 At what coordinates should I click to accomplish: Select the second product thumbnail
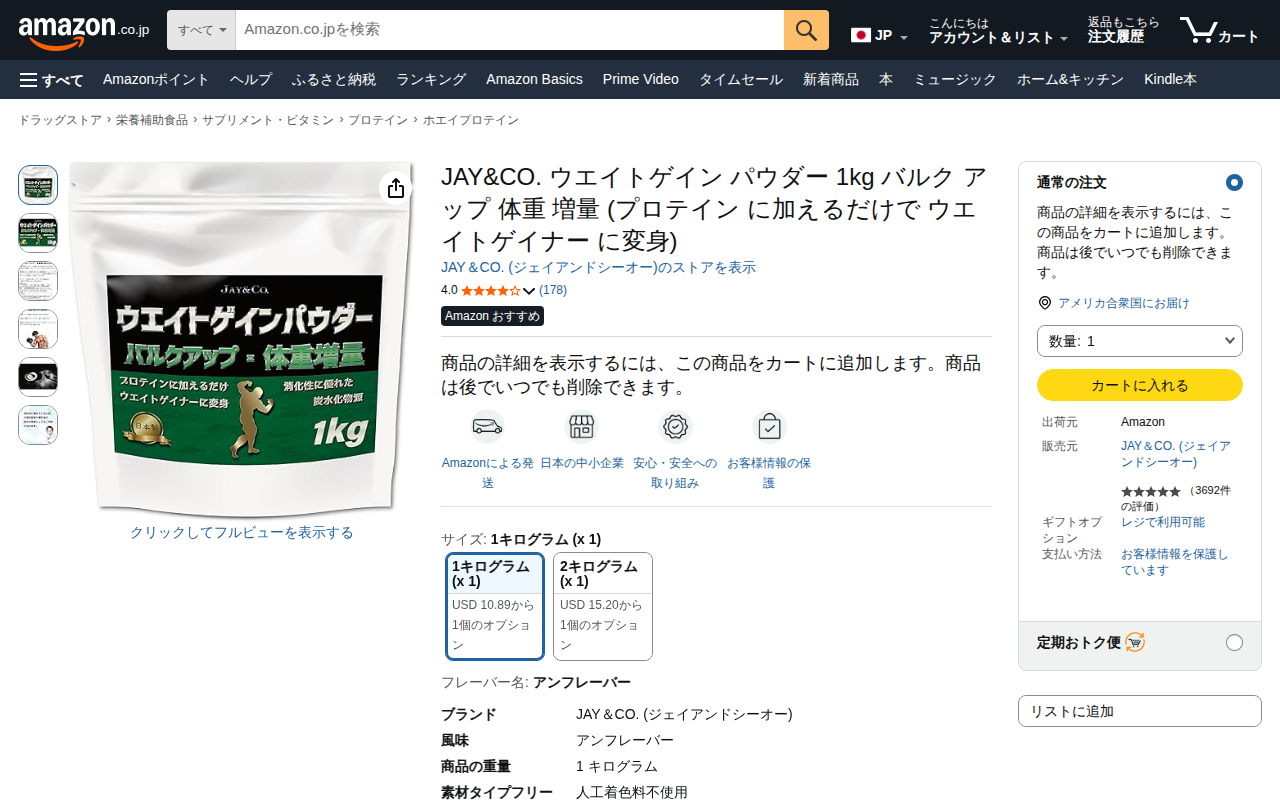pyautogui.click(x=38, y=233)
